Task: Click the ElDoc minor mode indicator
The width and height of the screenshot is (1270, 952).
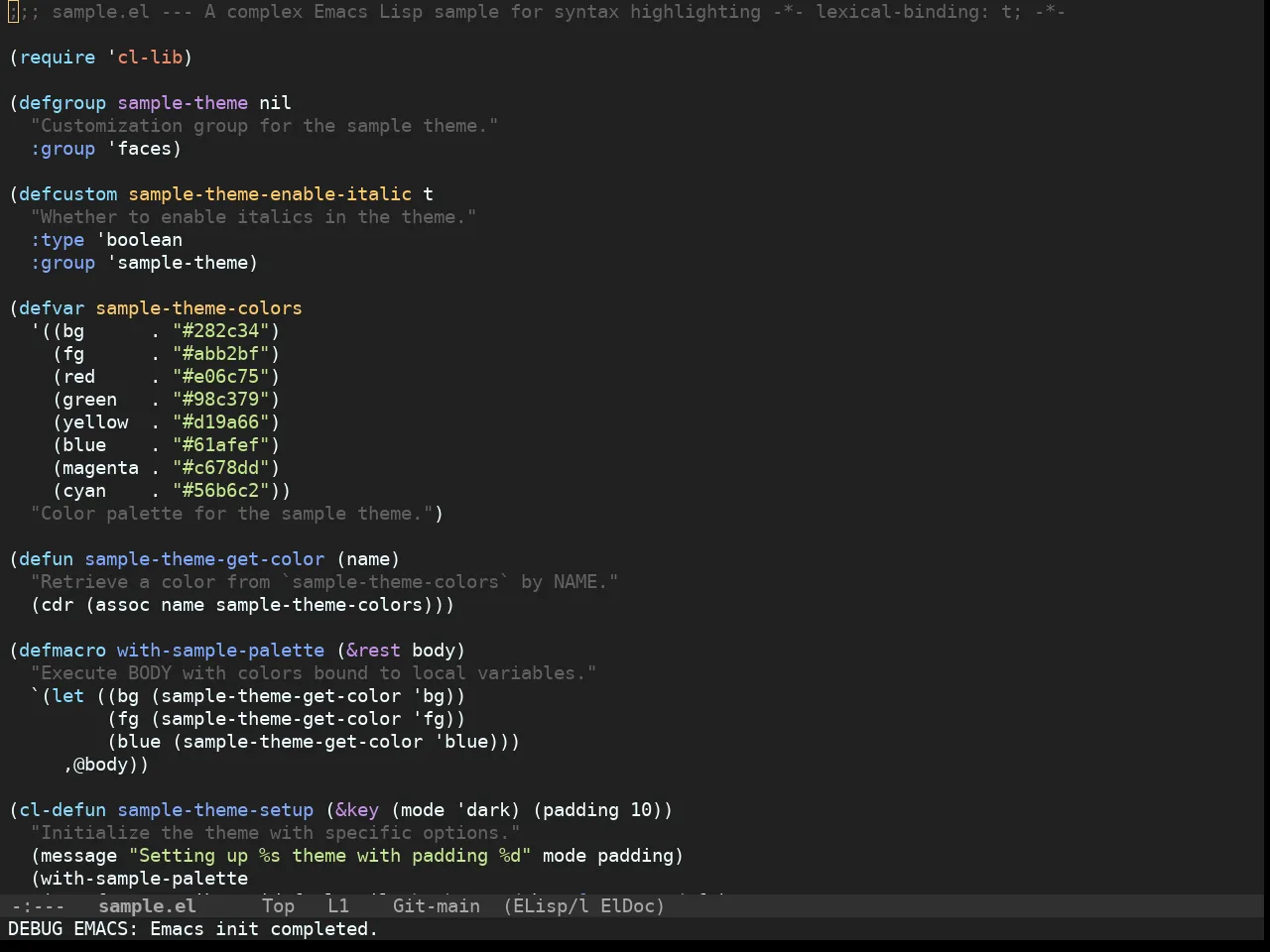Action: (x=628, y=905)
